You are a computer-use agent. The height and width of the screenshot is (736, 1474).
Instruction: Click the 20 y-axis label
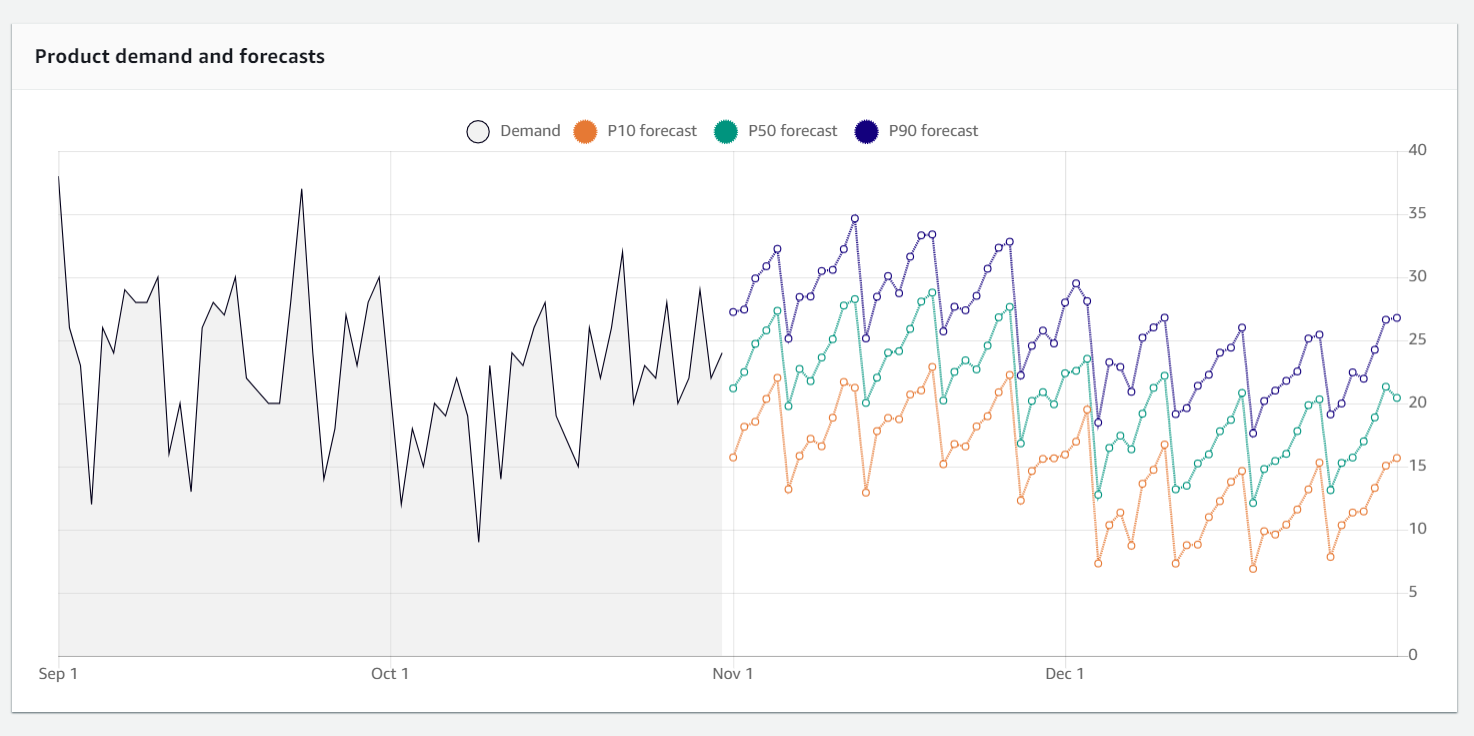tap(1417, 402)
